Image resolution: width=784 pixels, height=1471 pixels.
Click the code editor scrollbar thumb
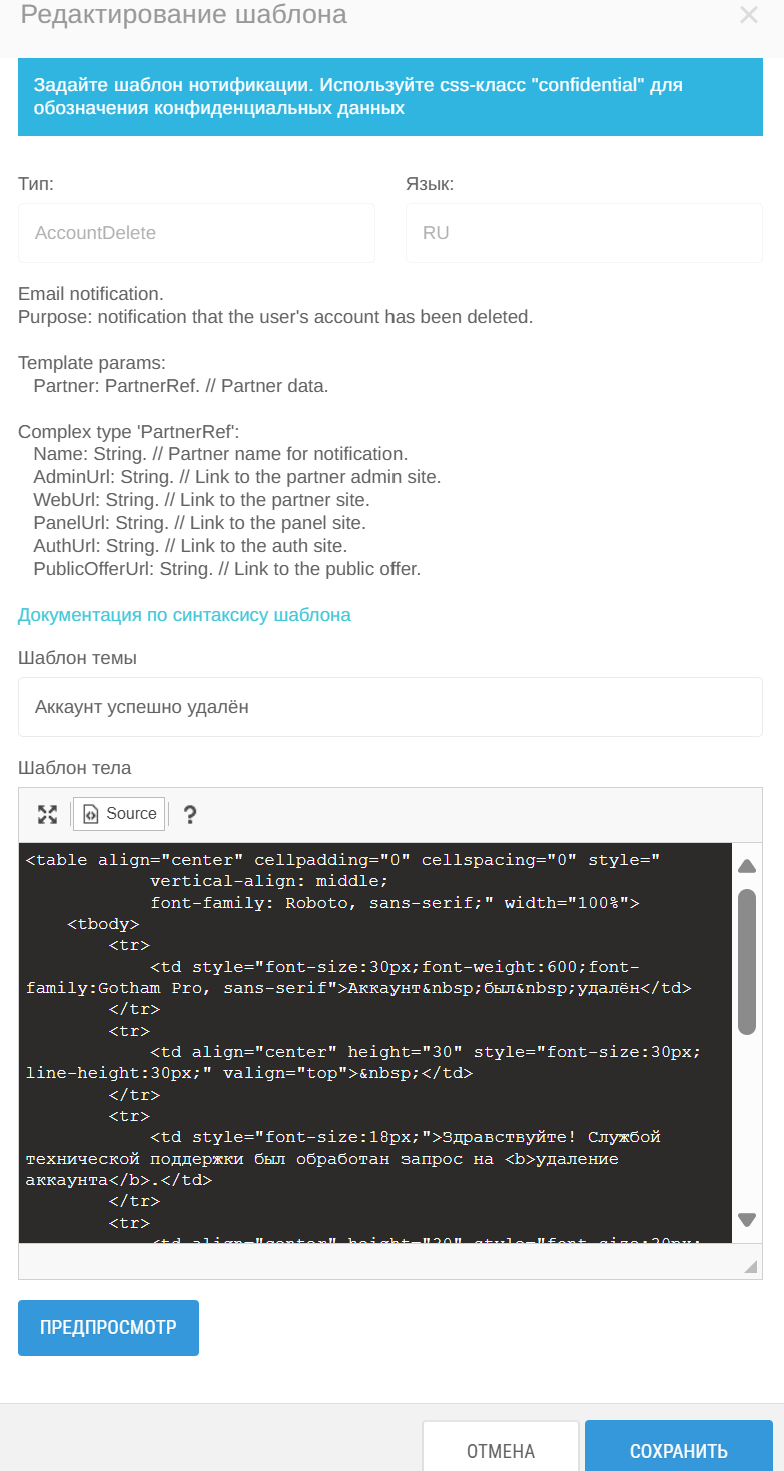[746, 961]
